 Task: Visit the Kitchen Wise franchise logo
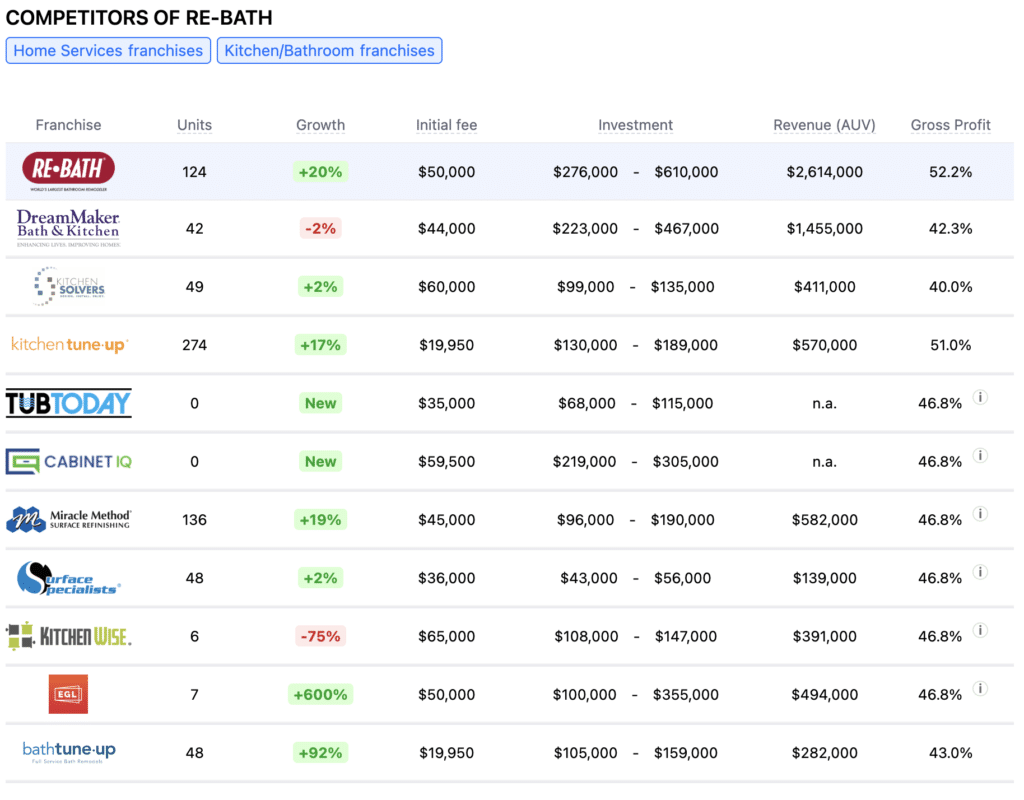(x=69, y=636)
